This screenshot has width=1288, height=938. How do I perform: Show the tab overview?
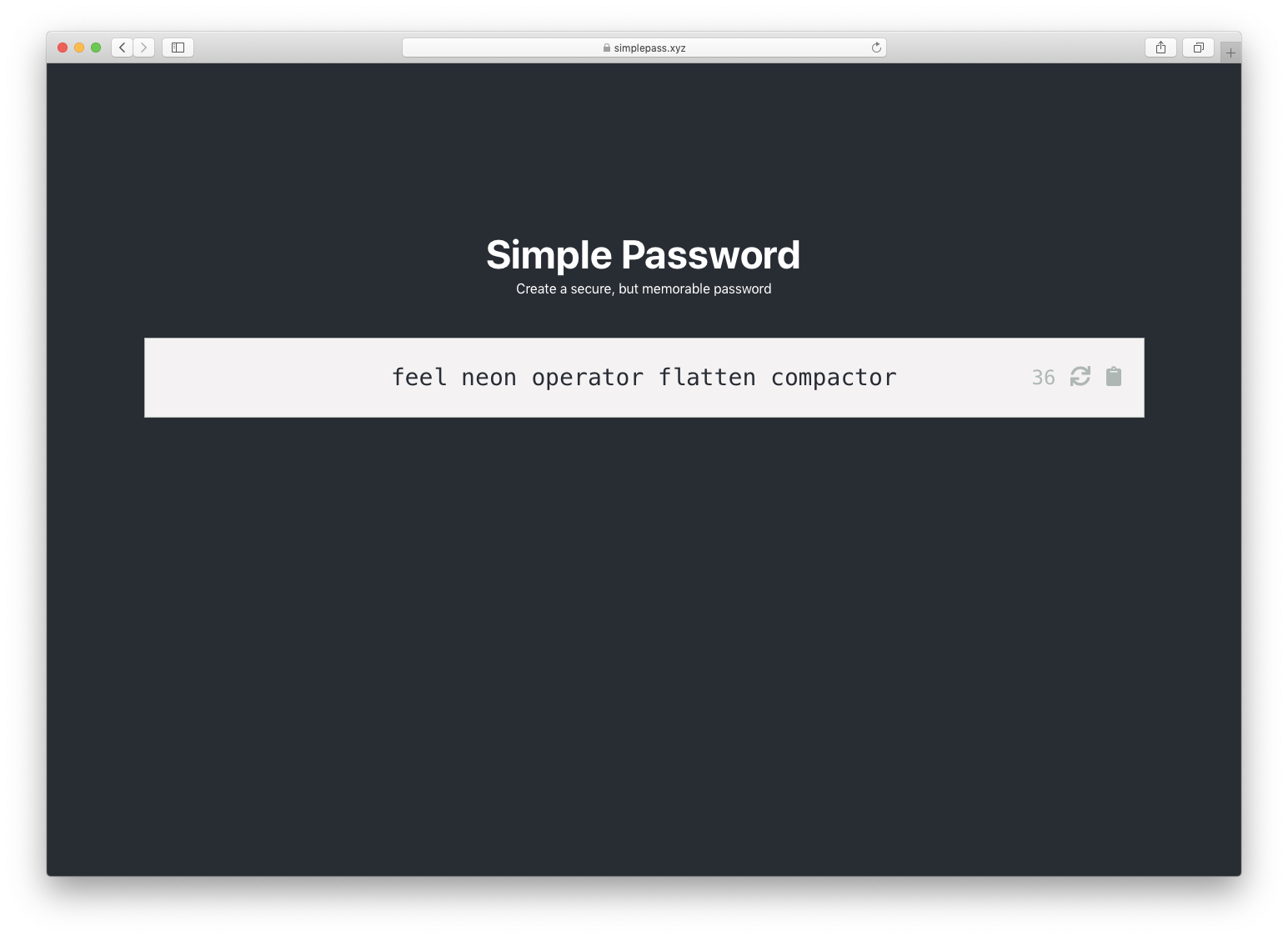coord(1198,48)
